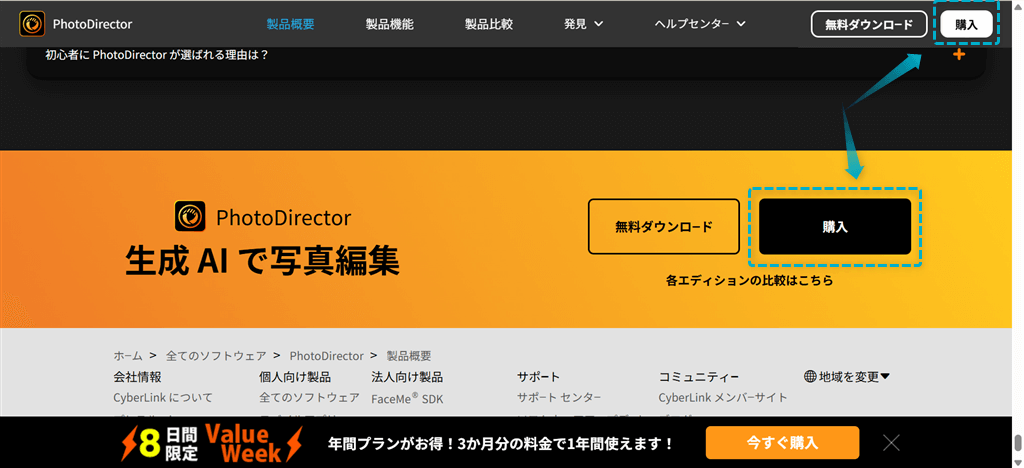The width and height of the screenshot is (1024, 468).
Task: Click the 会社情報 footer heading
Action: pyautogui.click(x=137, y=377)
